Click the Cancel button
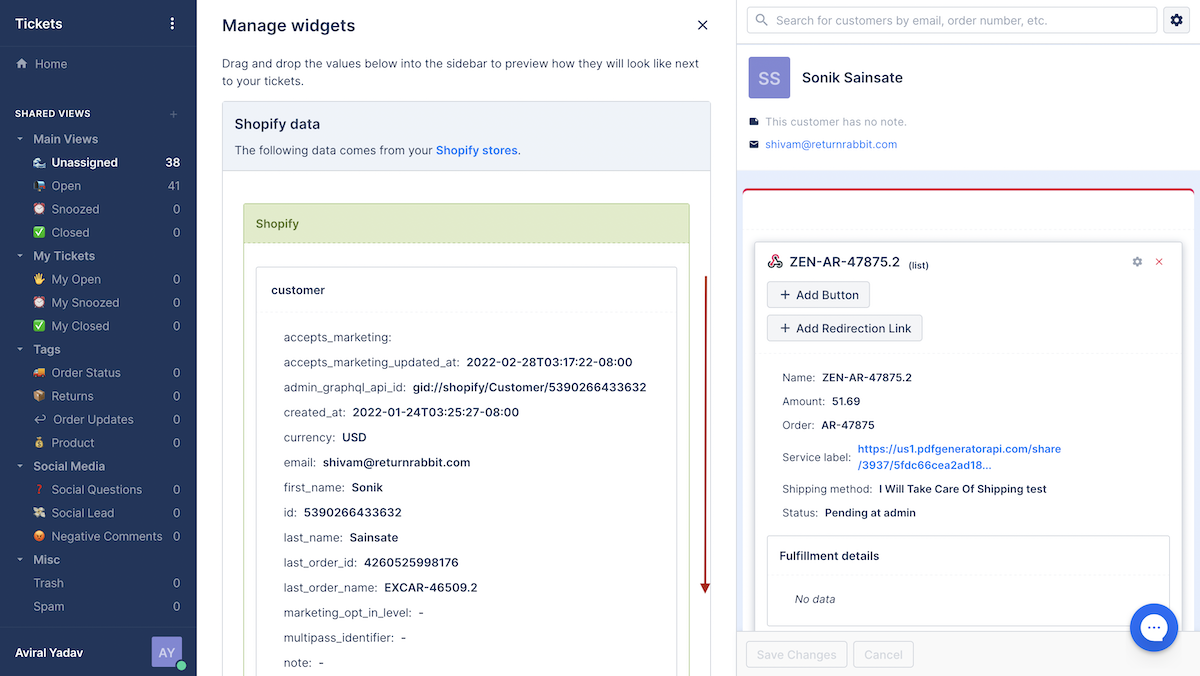 point(883,655)
